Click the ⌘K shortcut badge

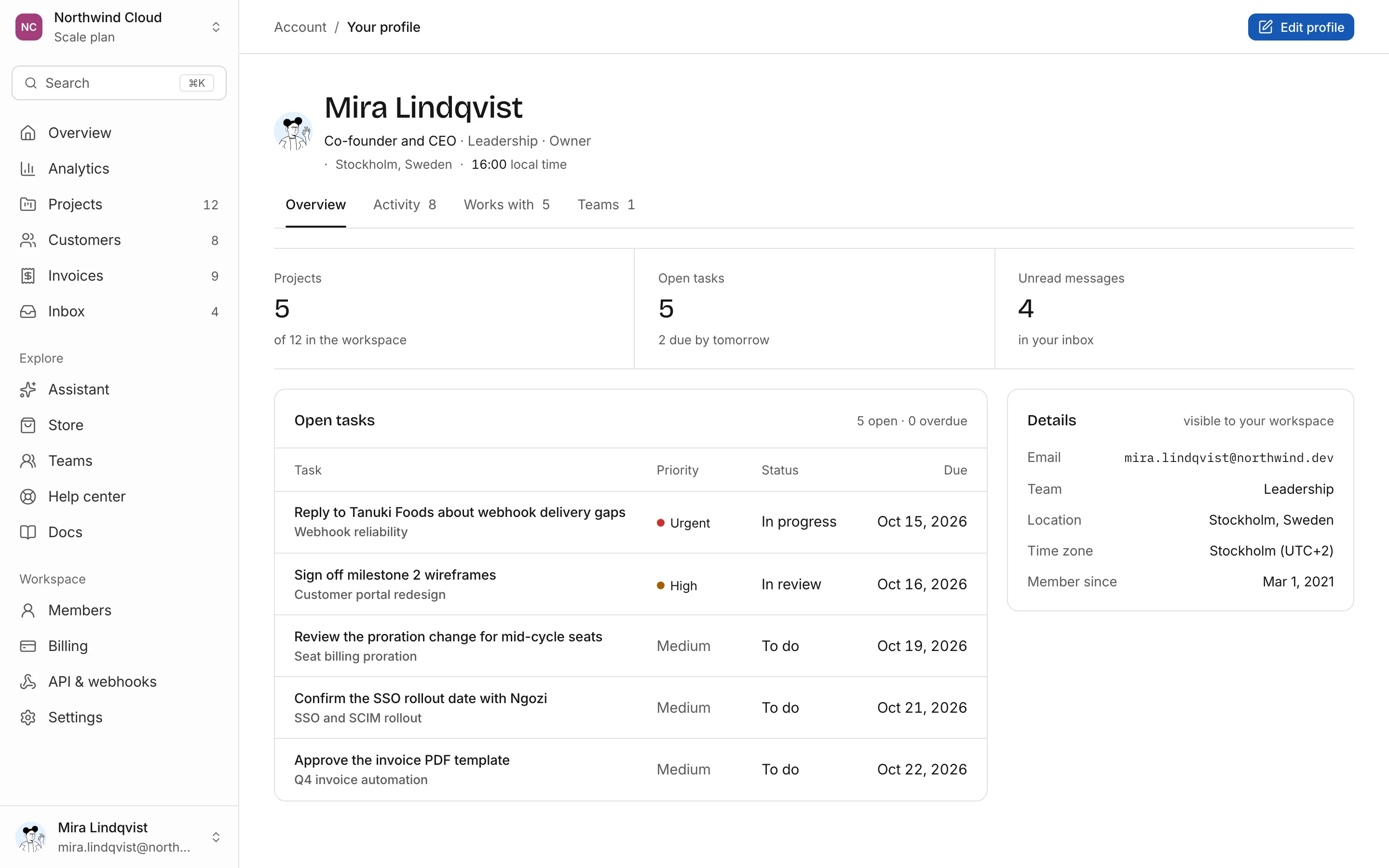[197, 83]
